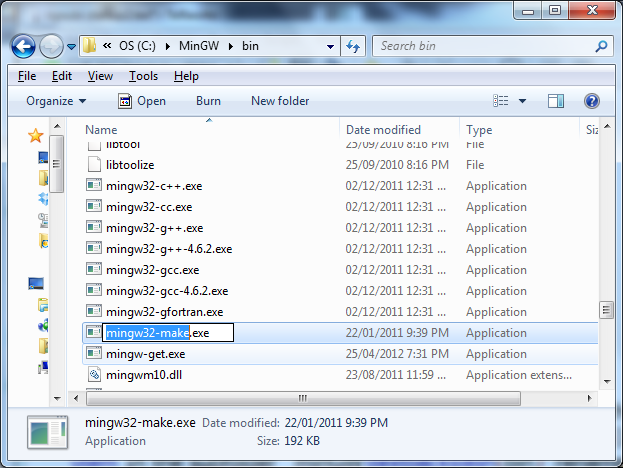Click the file list scroll up arrow
The height and width of the screenshot is (468, 623).
607,127
